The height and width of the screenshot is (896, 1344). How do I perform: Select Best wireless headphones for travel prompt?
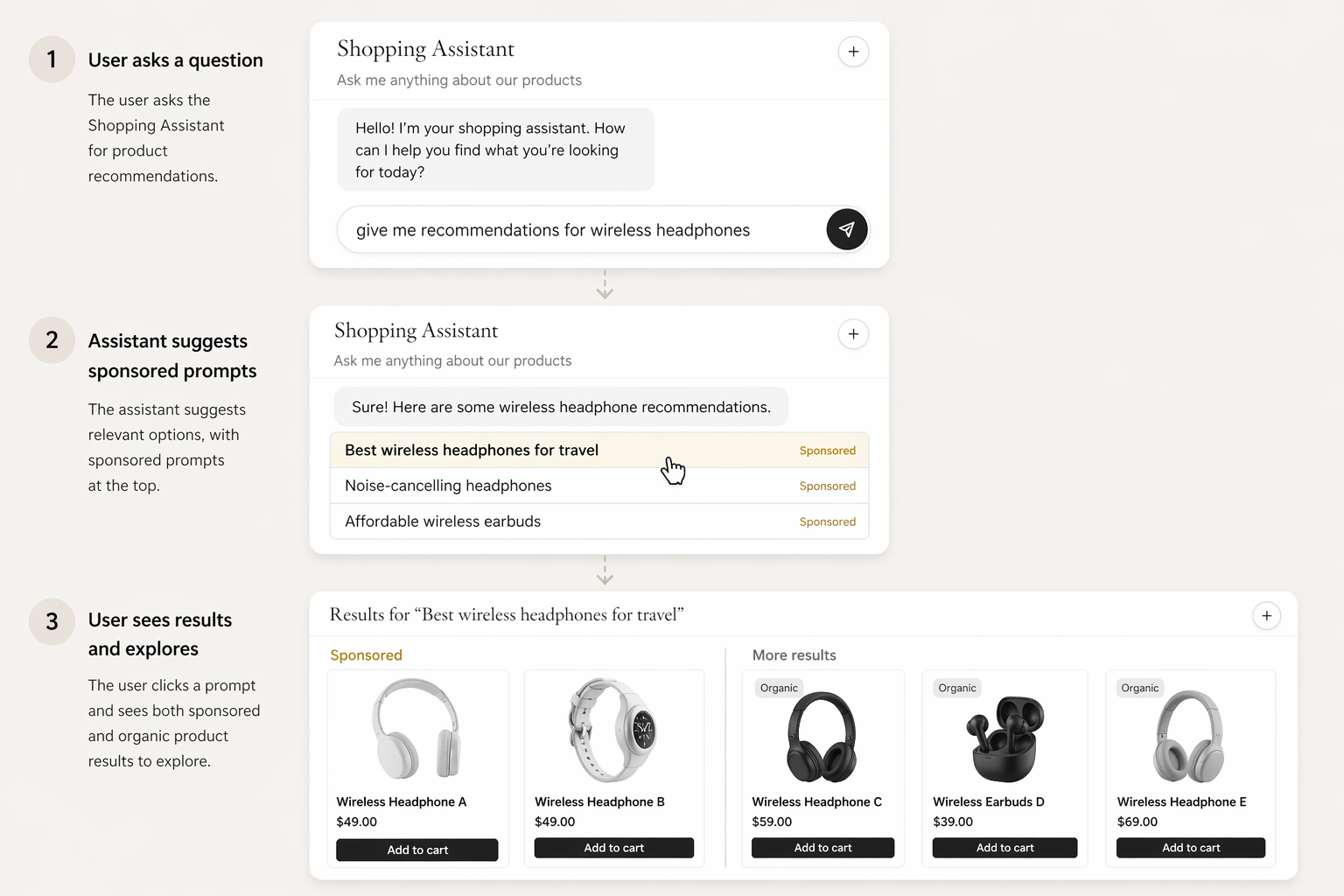(599, 450)
